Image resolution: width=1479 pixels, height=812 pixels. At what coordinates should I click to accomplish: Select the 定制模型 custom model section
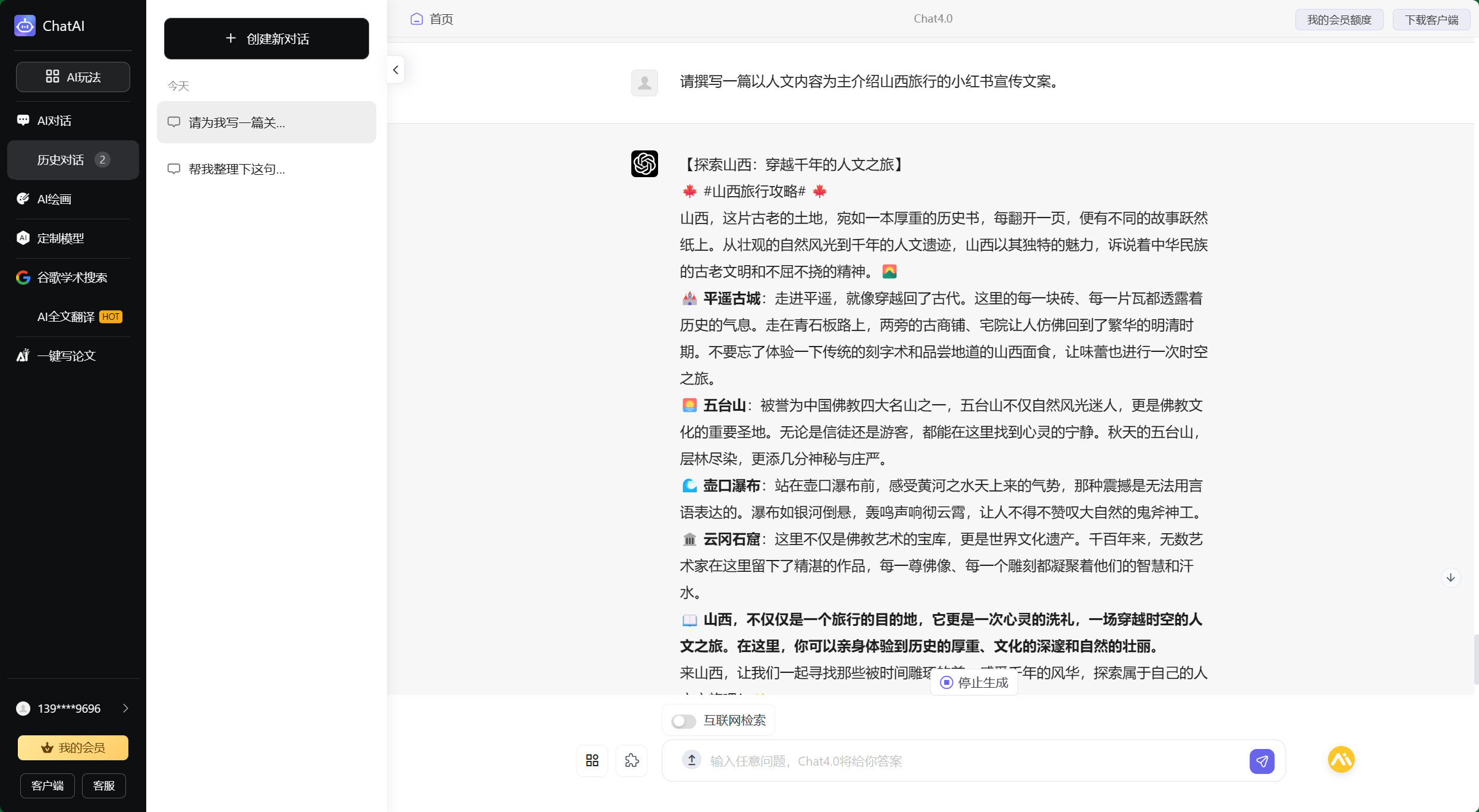[x=59, y=238]
